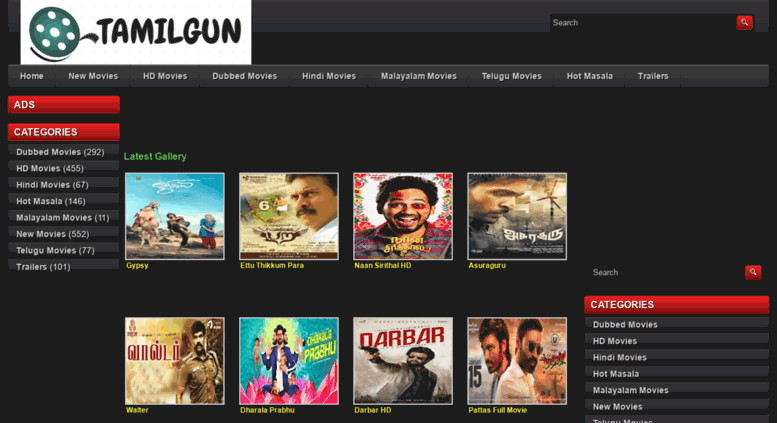Open the Naan Sirithal HD poster
The image size is (777, 423).
pyautogui.click(x=403, y=216)
